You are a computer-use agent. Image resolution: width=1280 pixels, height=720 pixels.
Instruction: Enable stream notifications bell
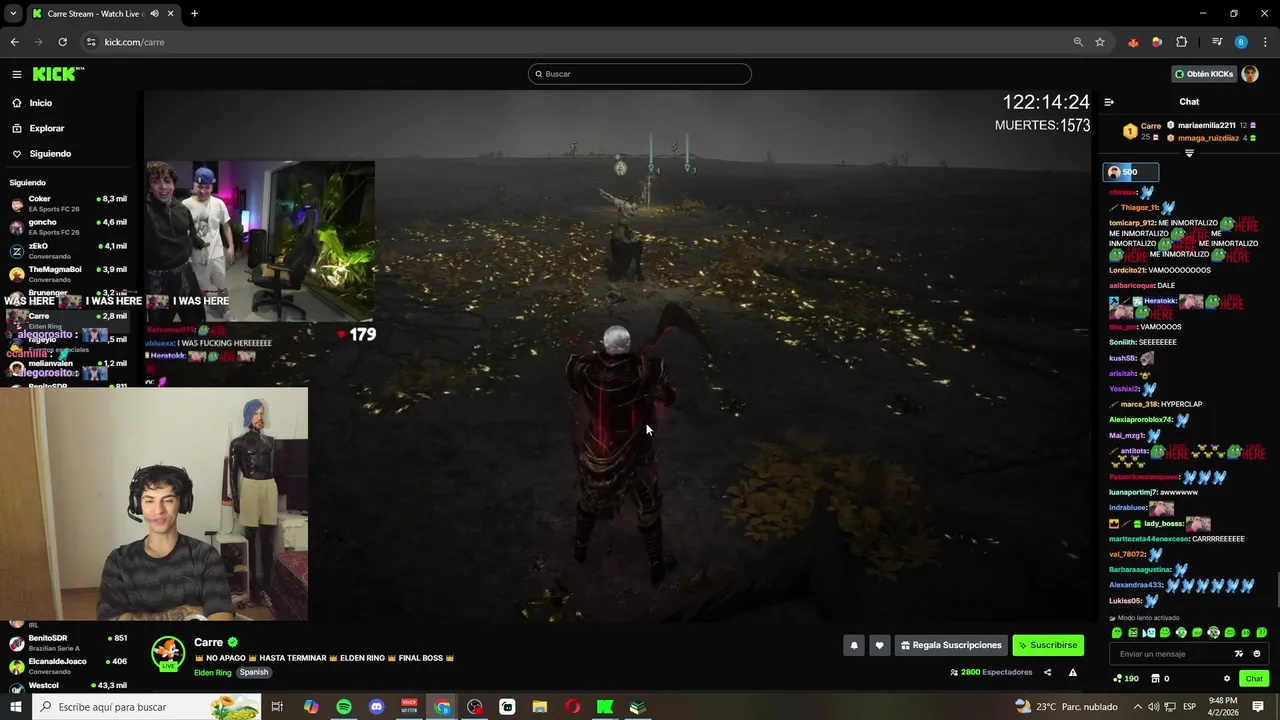click(x=854, y=645)
